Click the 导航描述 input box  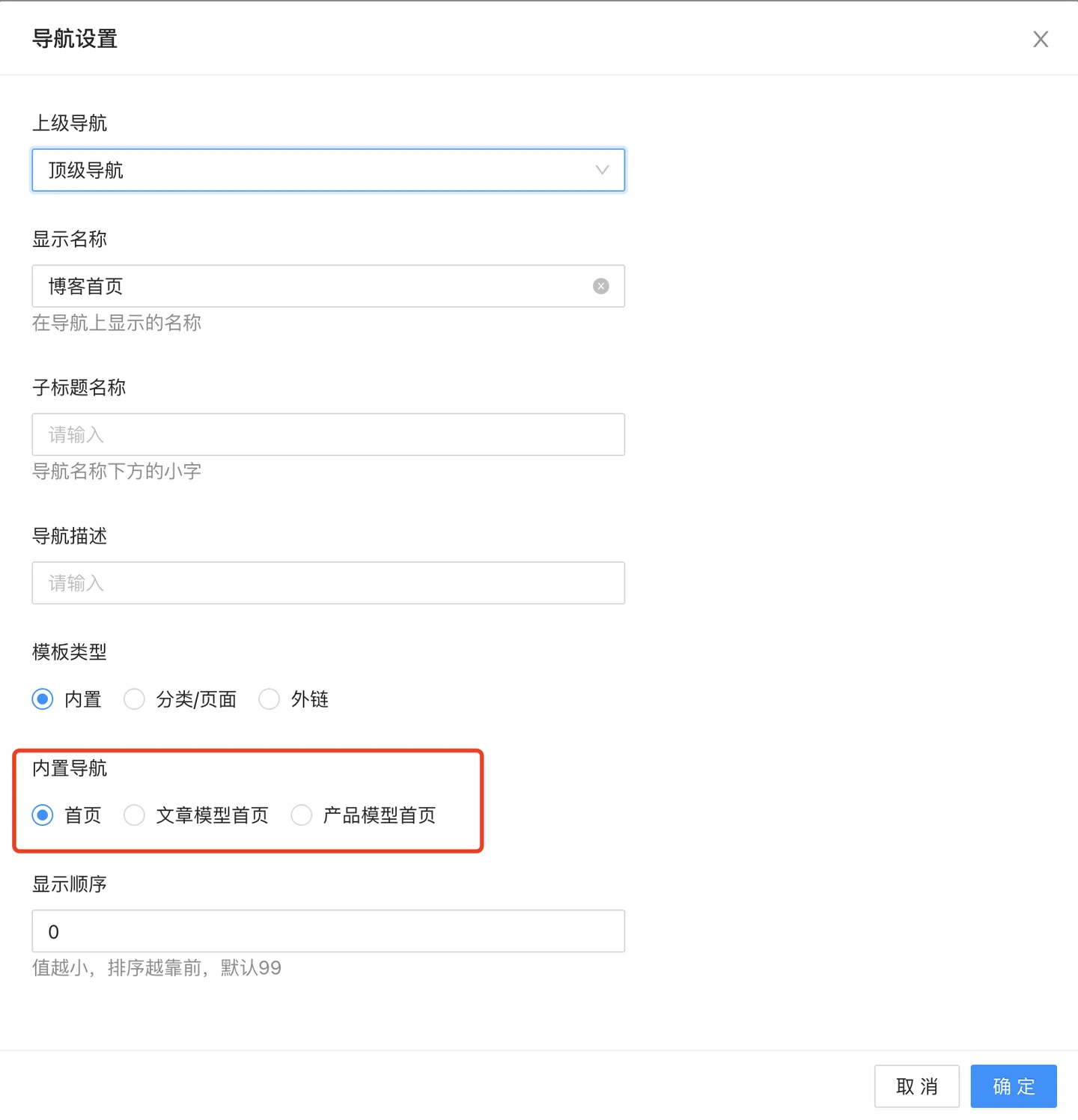coord(328,582)
